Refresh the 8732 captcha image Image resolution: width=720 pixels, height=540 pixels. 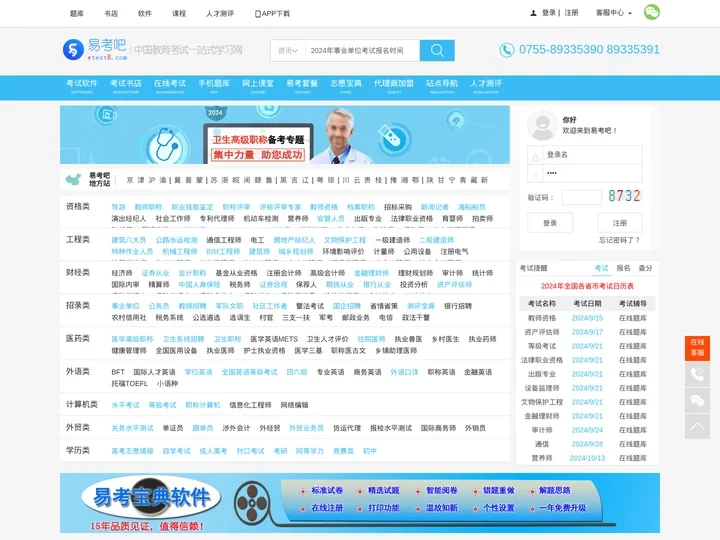click(x=624, y=196)
